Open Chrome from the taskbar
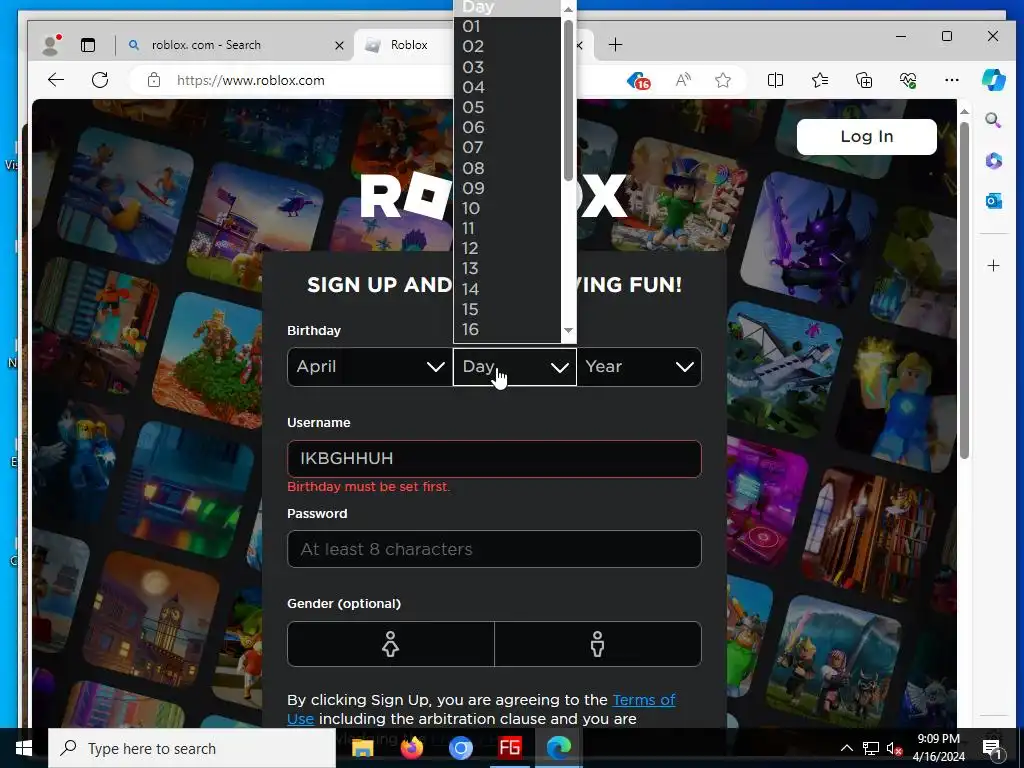This screenshot has width=1024, height=768. pyautogui.click(x=460, y=748)
